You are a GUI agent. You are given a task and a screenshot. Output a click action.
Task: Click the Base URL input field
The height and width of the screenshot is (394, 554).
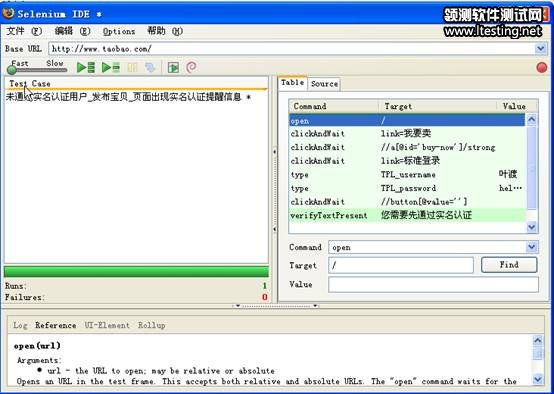(293, 48)
